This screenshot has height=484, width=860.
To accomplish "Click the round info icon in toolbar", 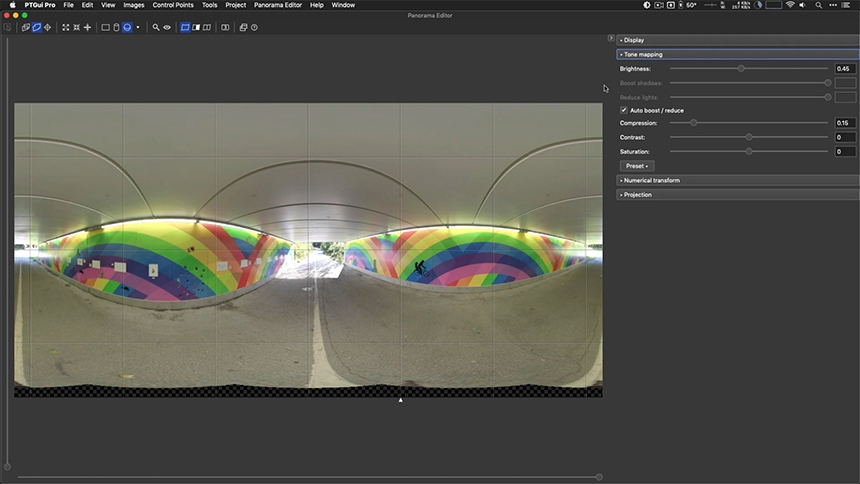I will [x=254, y=27].
